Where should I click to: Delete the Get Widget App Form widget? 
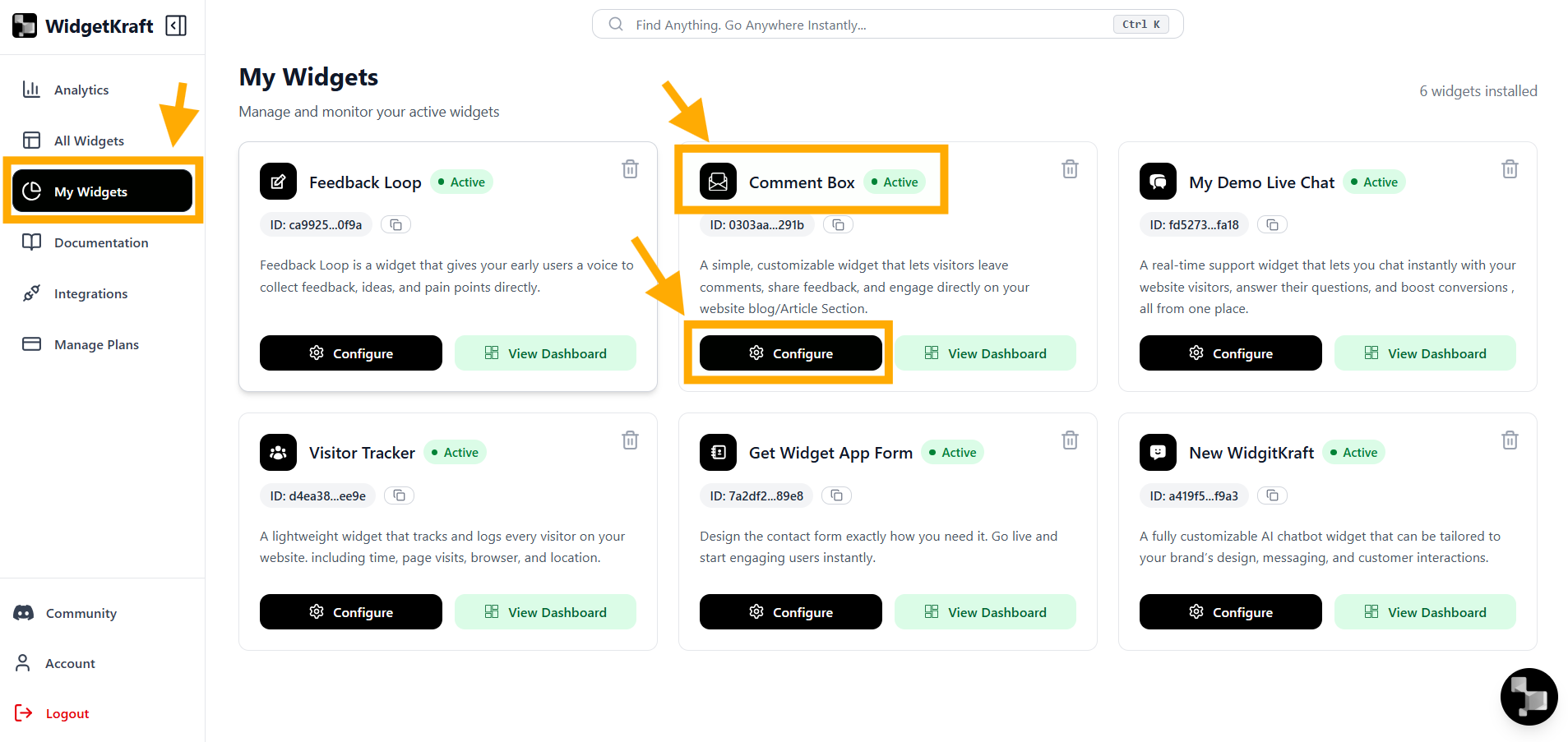click(1070, 440)
